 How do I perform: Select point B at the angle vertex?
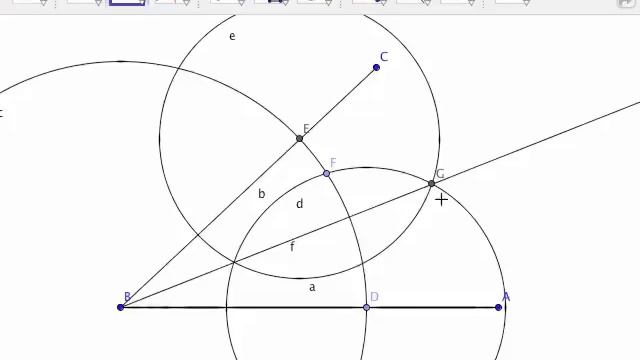click(120, 307)
